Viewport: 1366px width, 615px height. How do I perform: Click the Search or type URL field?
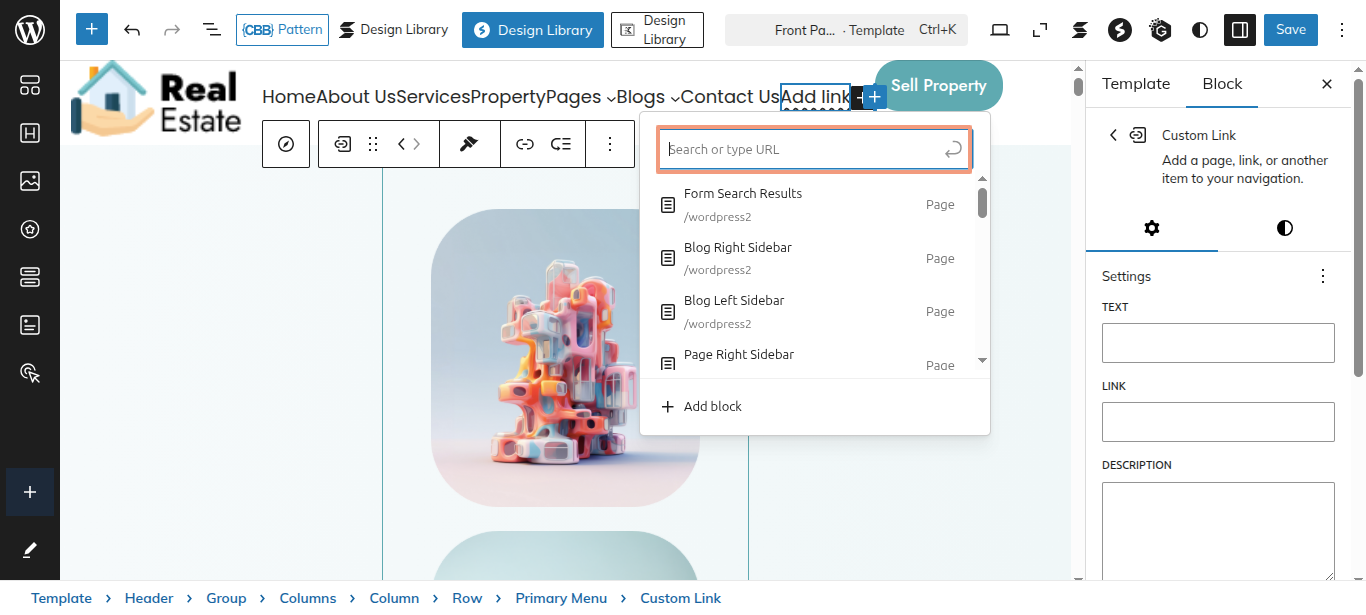click(800, 150)
